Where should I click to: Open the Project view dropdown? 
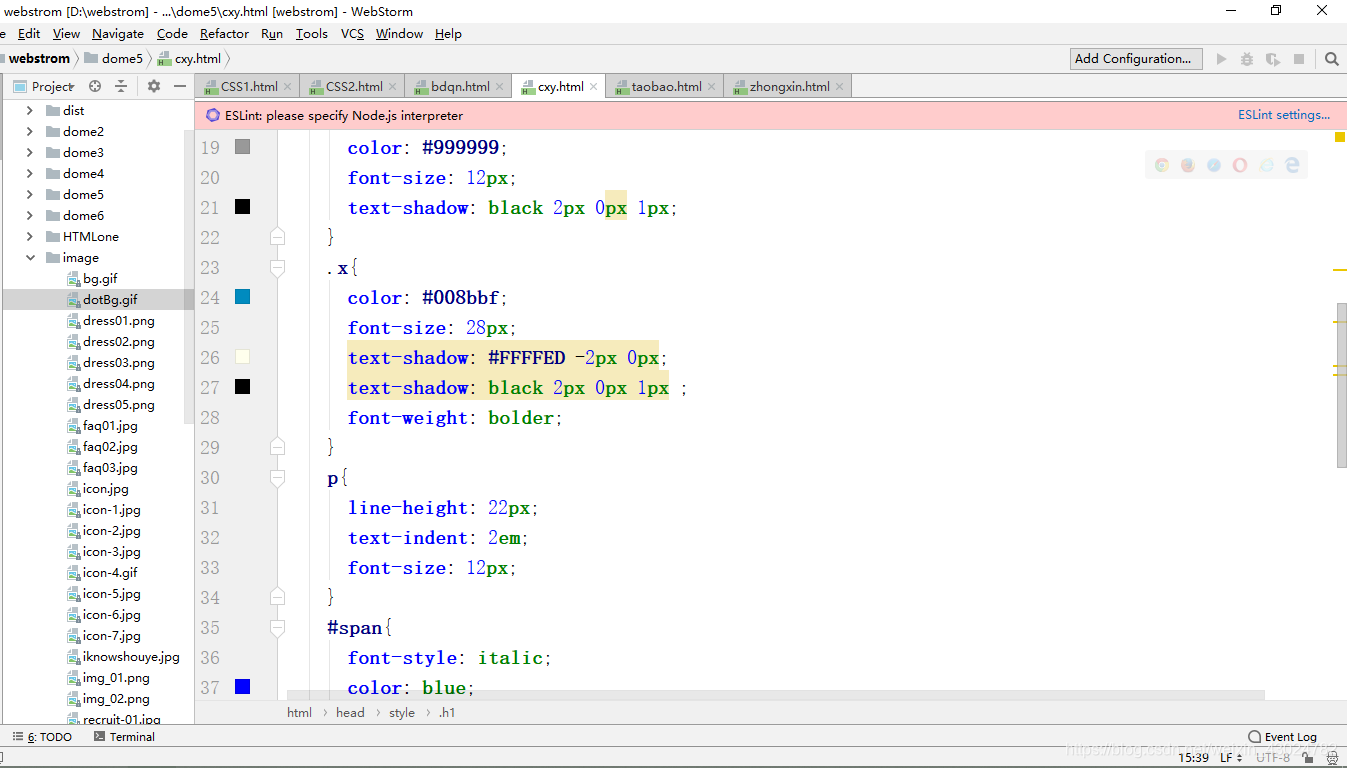44,86
